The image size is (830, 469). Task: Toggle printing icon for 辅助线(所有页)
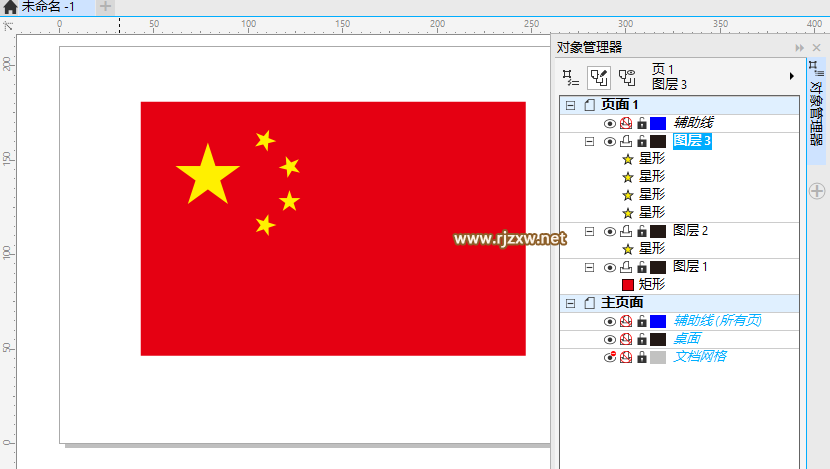[x=626, y=321]
